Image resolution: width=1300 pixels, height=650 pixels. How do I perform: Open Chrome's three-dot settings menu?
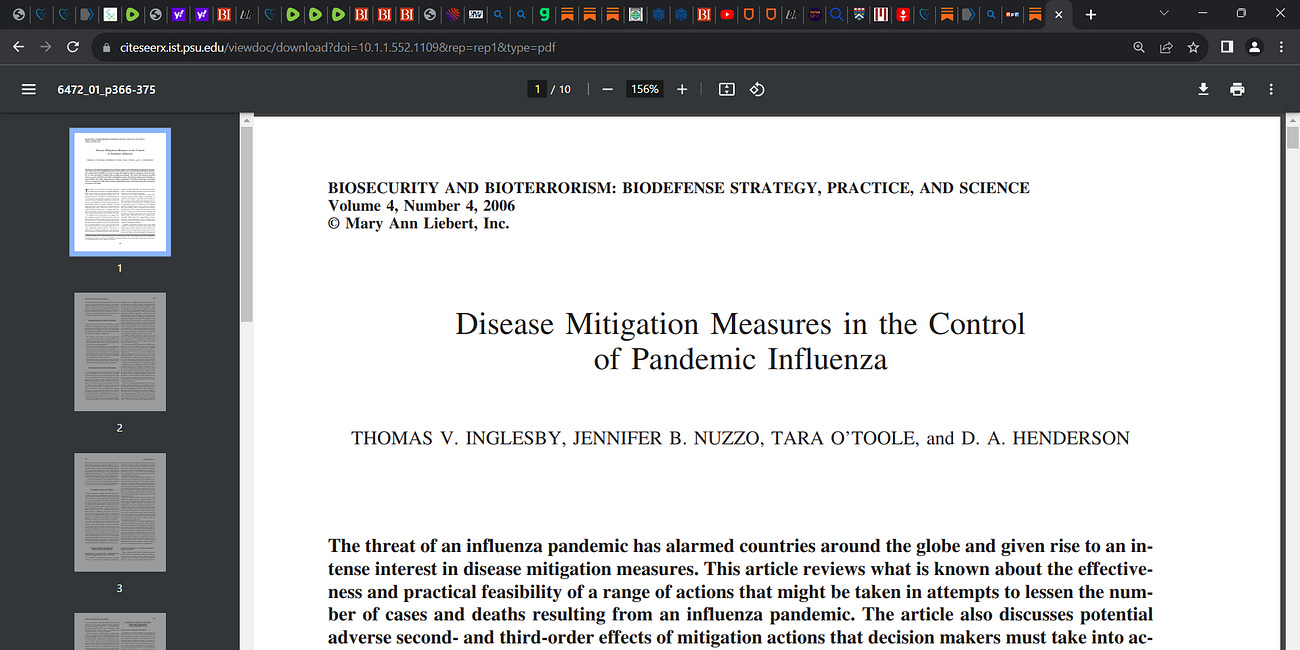pos(1281,47)
